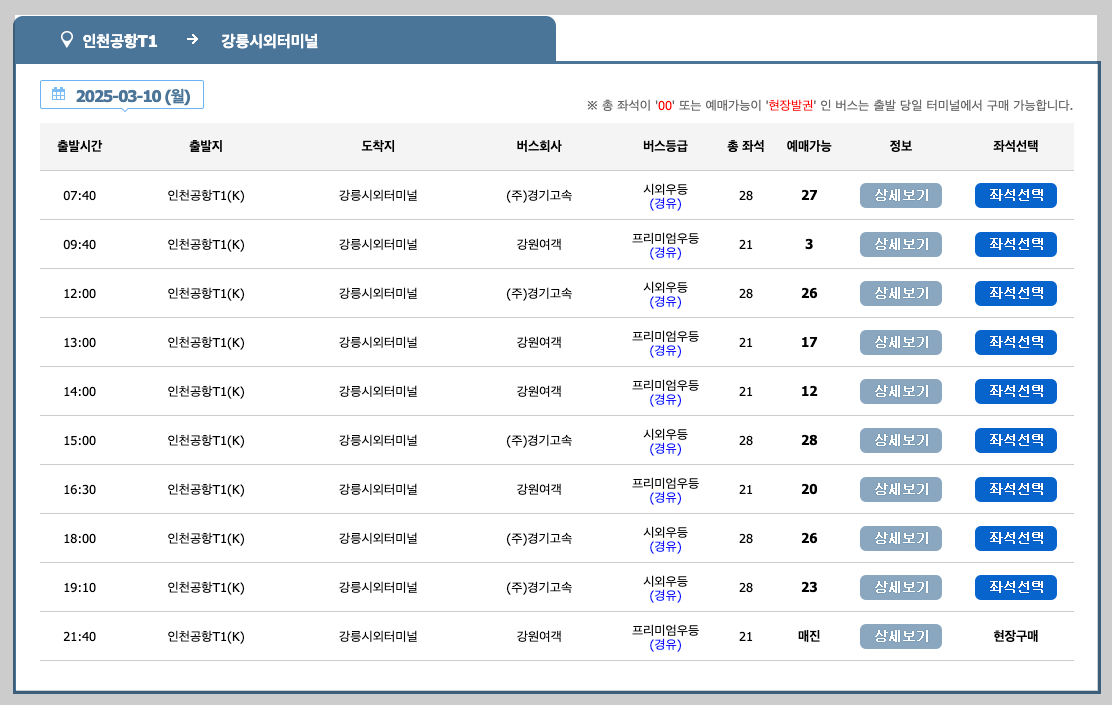Open 상세보기 for the 18:00 bus

pos(901,538)
